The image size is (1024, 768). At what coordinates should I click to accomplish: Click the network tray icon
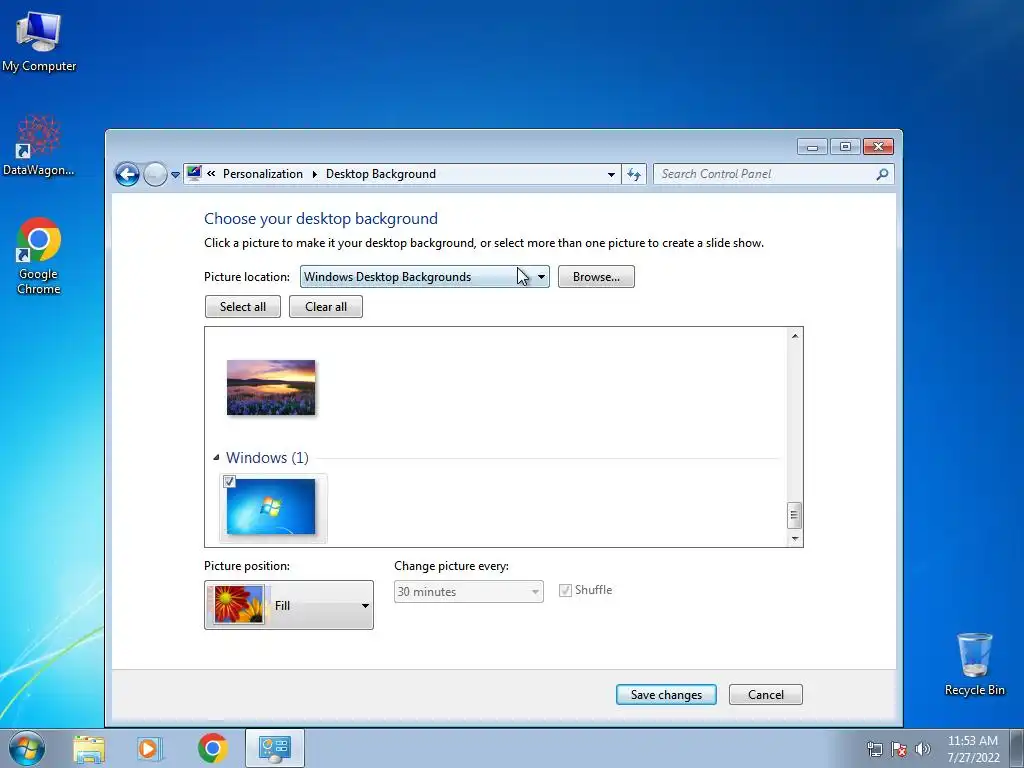coord(874,749)
